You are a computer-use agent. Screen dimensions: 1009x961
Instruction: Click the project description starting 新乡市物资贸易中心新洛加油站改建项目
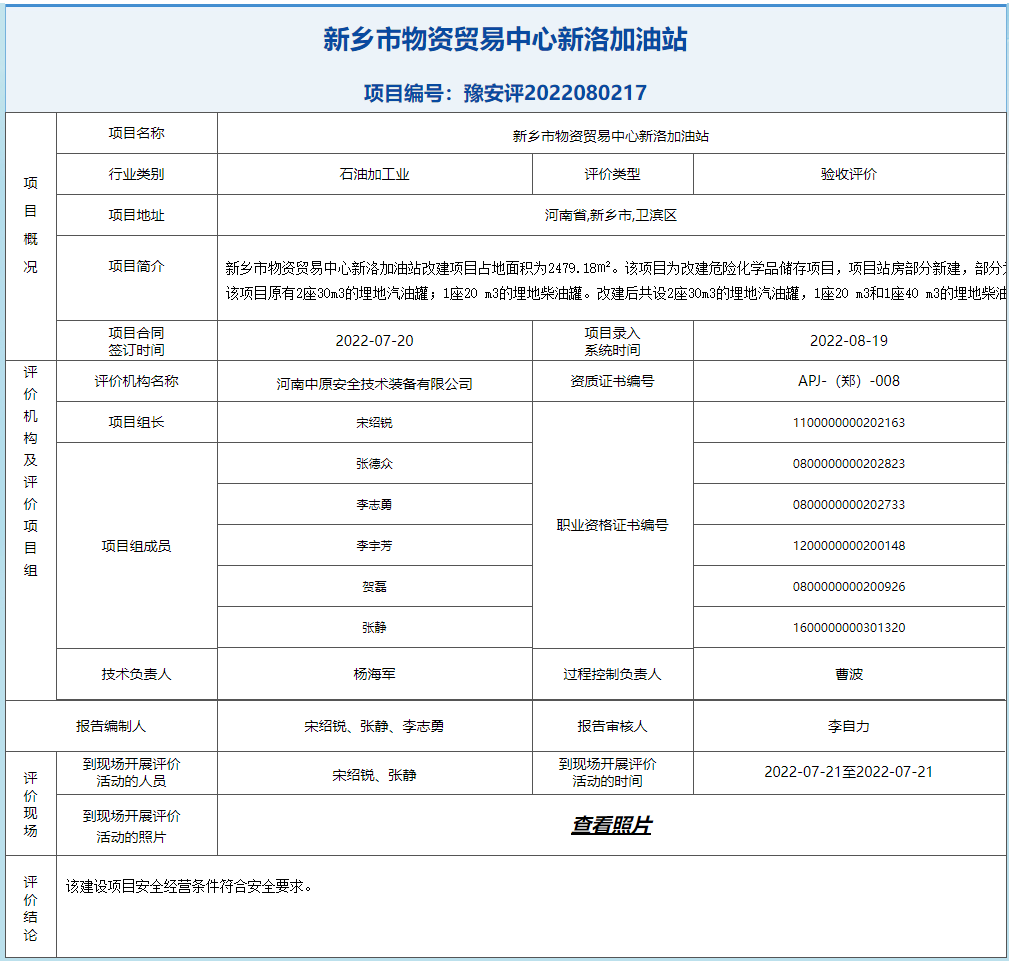click(x=615, y=281)
